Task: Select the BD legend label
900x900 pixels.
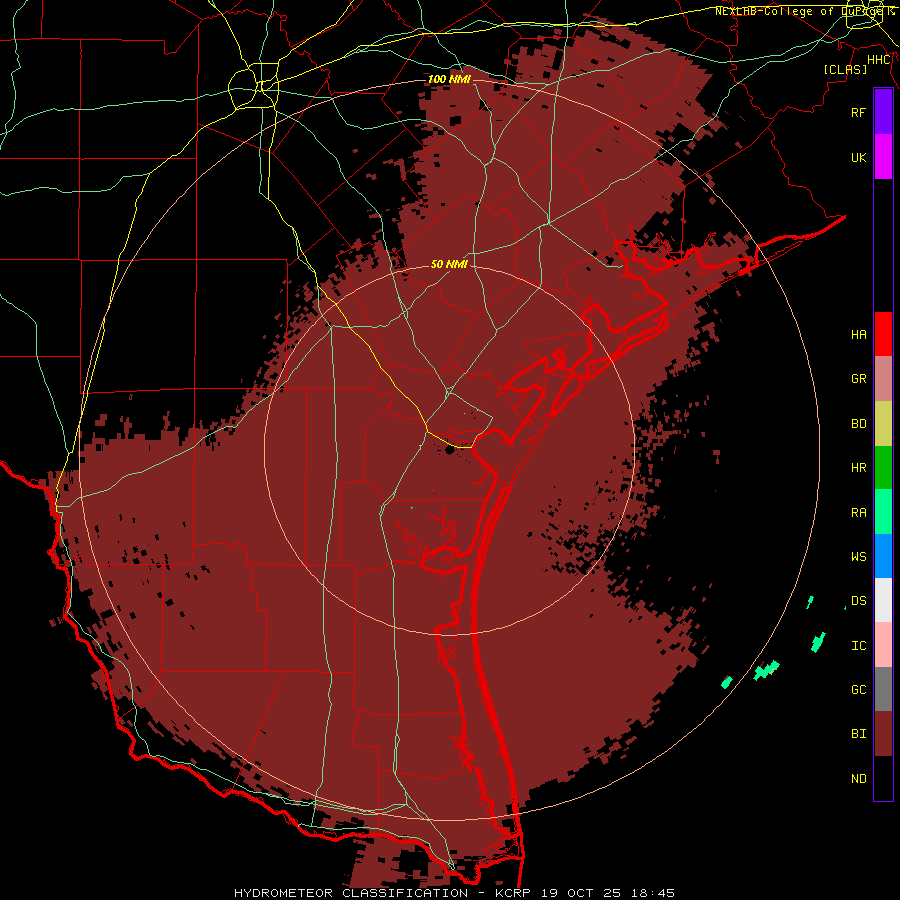Action: point(858,424)
